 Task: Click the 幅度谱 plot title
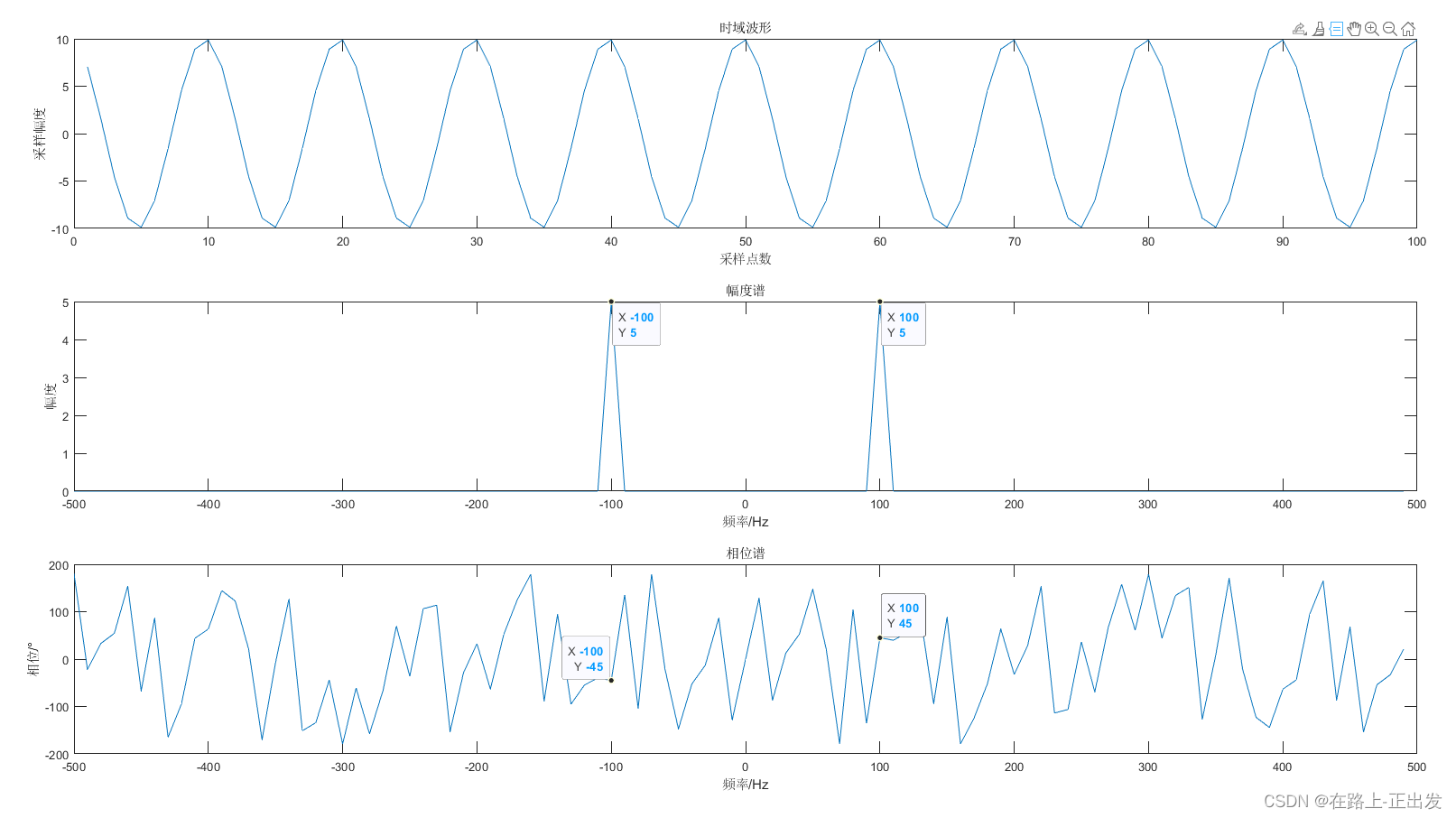pyautogui.click(x=746, y=291)
